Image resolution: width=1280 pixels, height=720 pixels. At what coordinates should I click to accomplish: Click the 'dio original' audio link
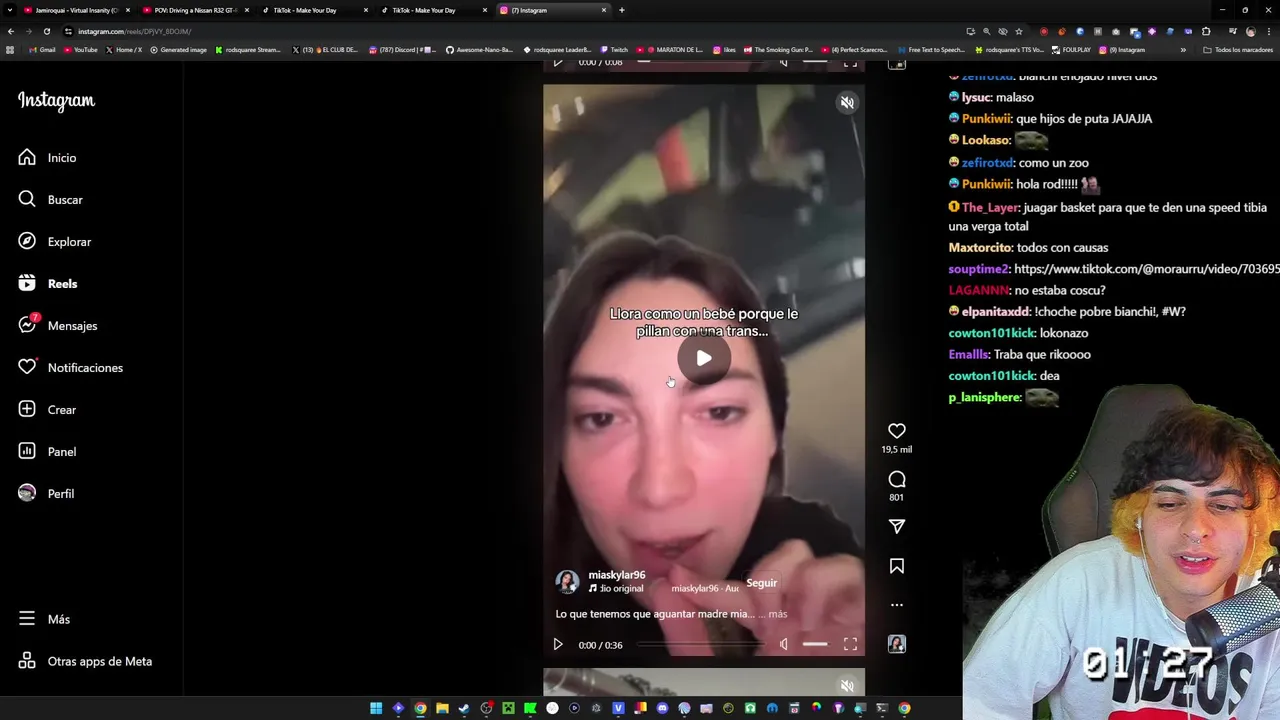622,588
